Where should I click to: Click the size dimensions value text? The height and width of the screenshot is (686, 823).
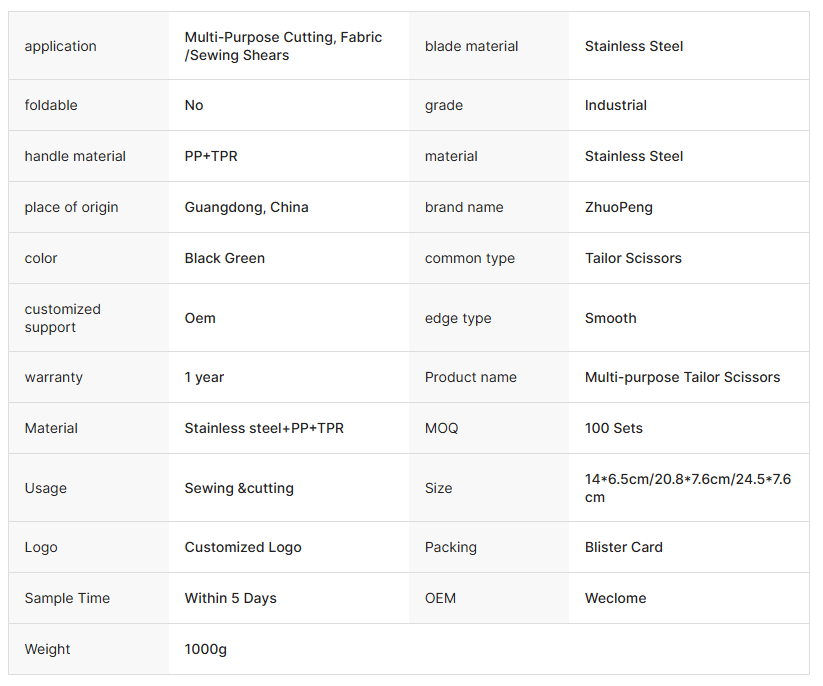pyautogui.click(x=687, y=488)
